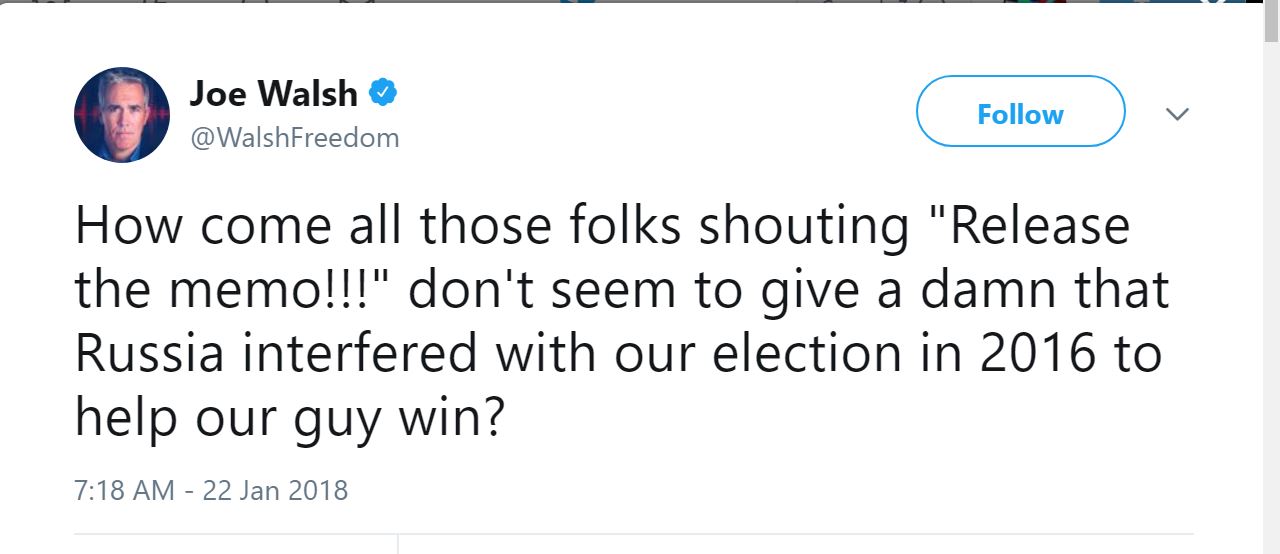Click the blue verified badge icon
The width and height of the screenshot is (1280, 554).
click(384, 93)
